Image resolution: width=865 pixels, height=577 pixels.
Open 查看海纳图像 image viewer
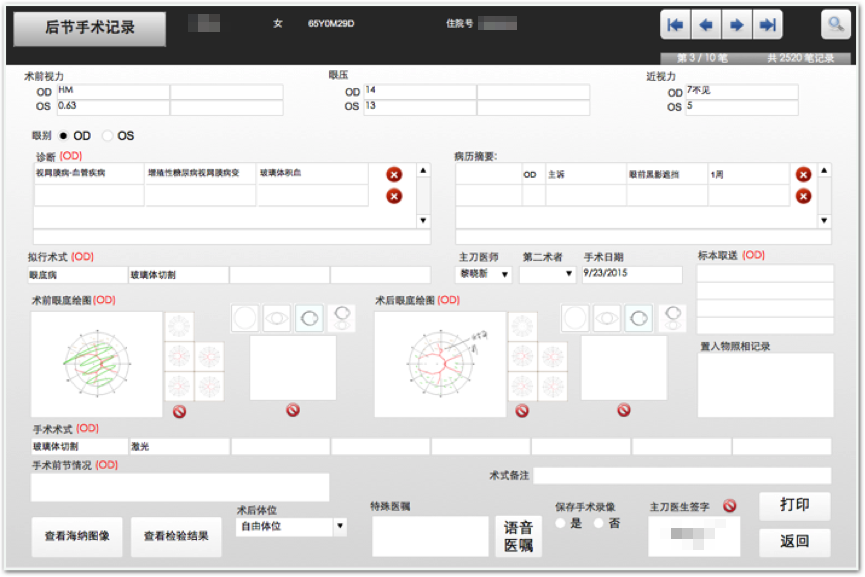point(76,537)
